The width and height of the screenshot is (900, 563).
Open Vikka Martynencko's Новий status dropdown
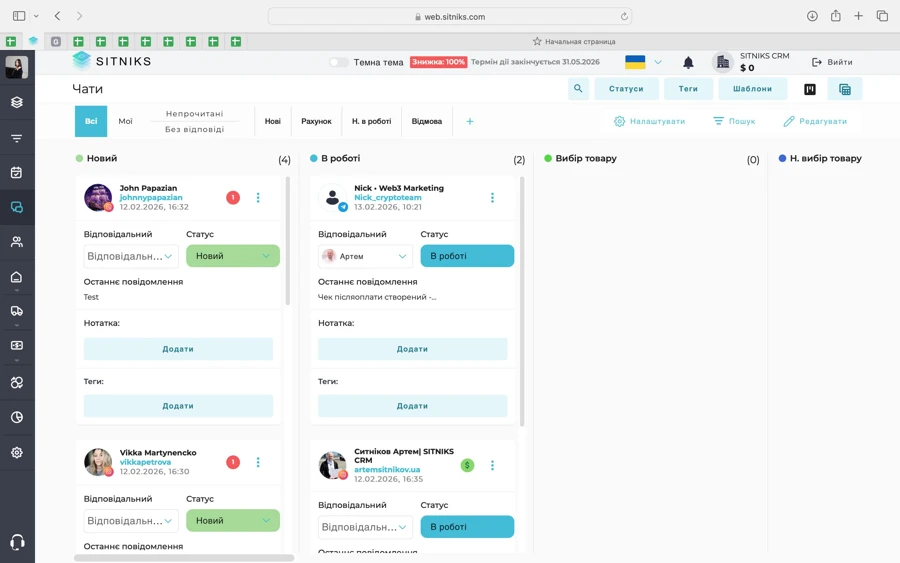coord(232,521)
